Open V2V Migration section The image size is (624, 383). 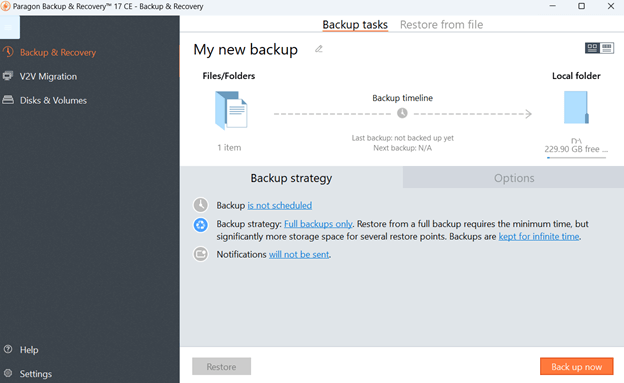(48, 76)
